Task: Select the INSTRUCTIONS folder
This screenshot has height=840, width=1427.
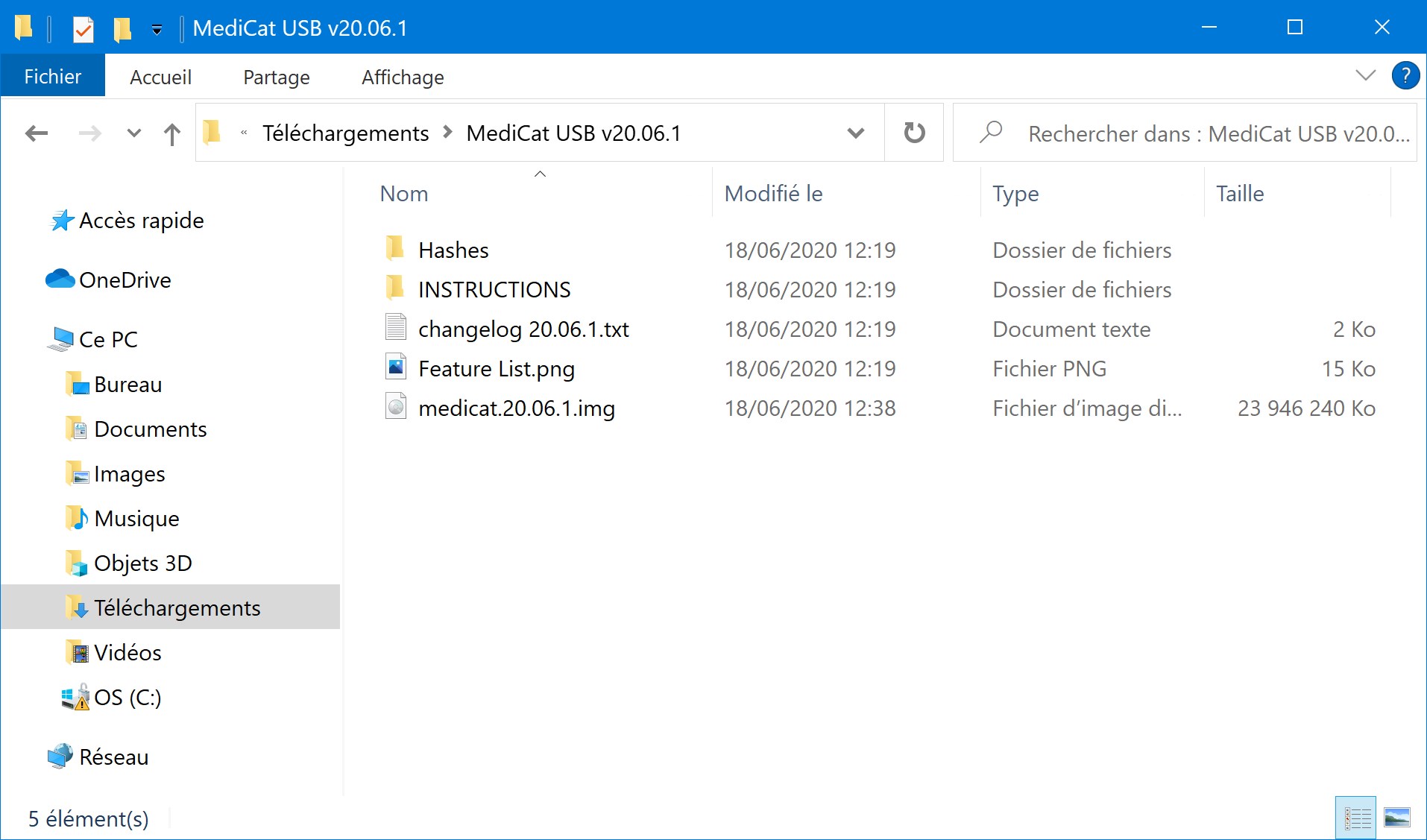Action: tap(494, 290)
